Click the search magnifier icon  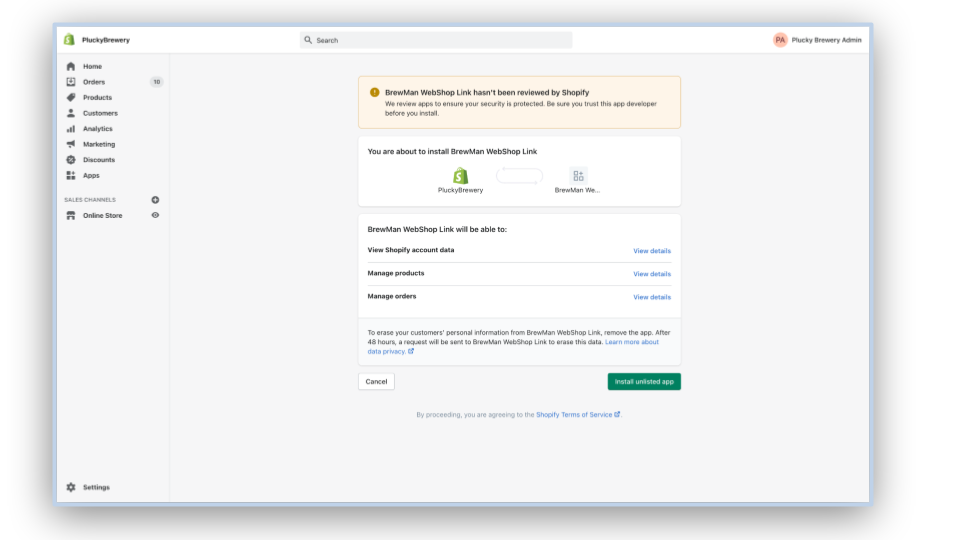click(x=308, y=40)
